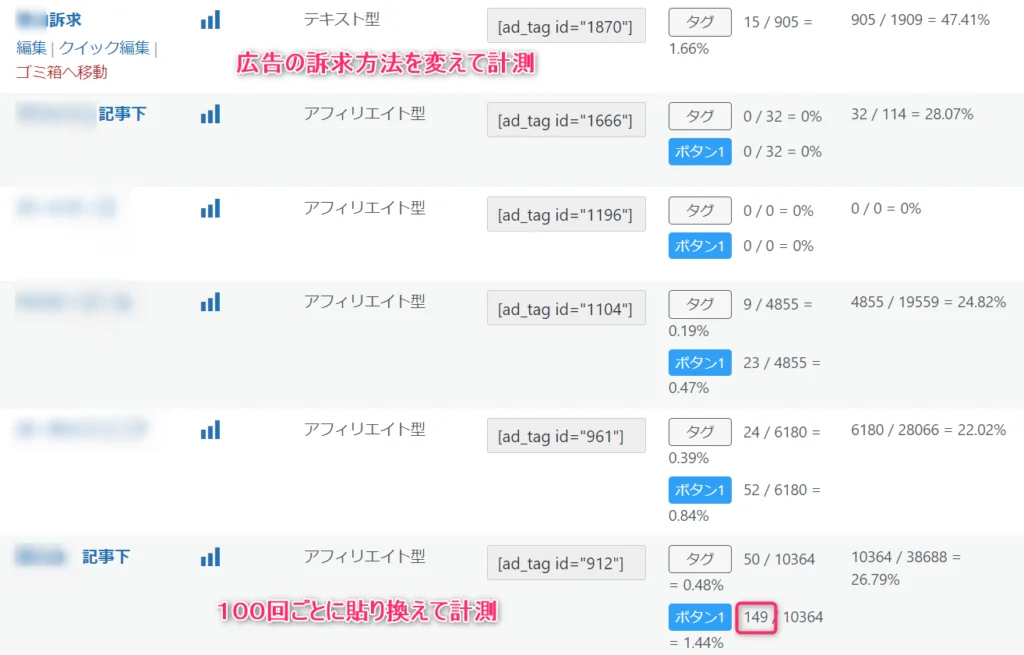Open stats chart icon for ad_tag 1666 row
This screenshot has height=655, width=1024.
(210, 114)
